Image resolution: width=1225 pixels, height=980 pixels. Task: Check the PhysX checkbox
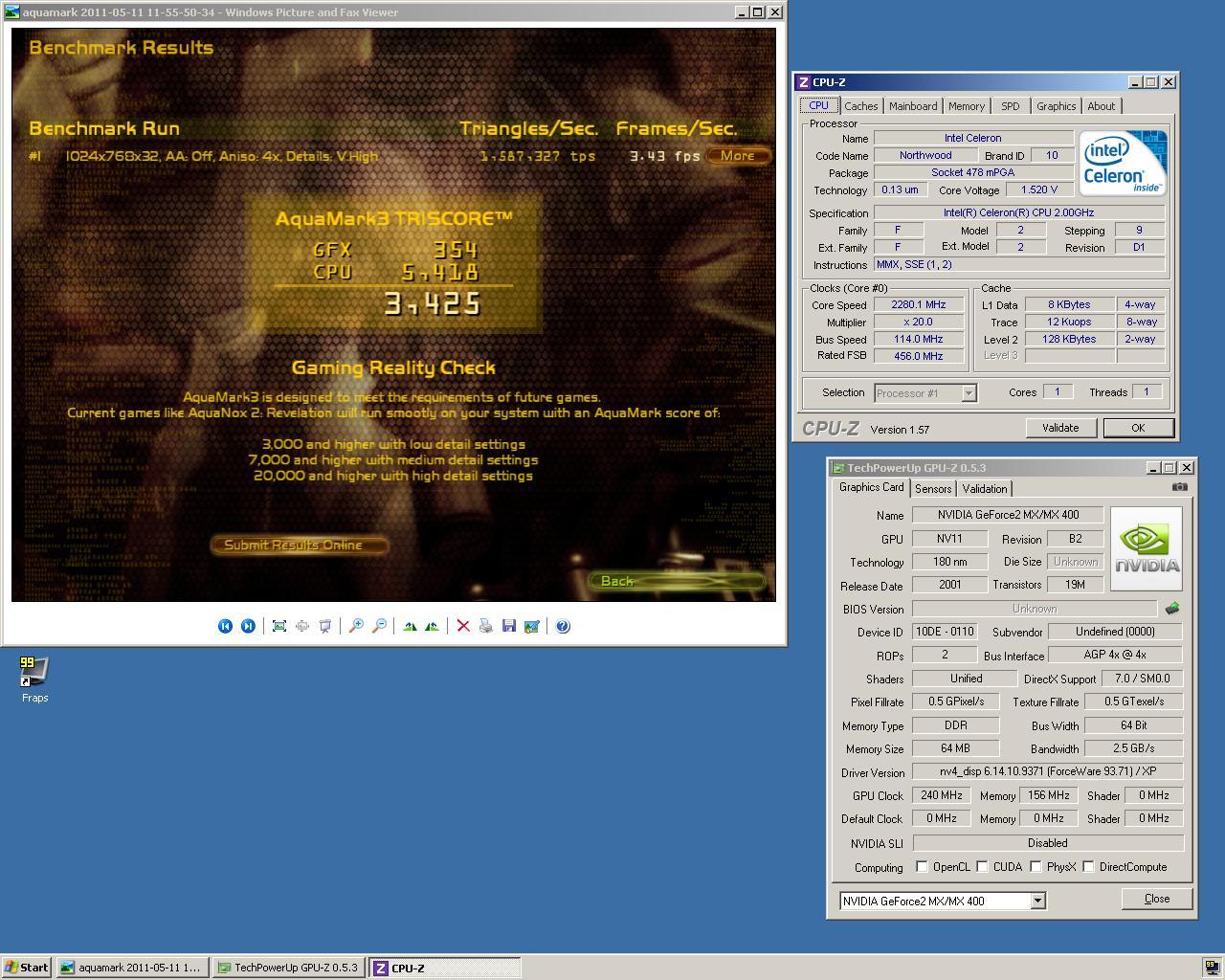1036,867
